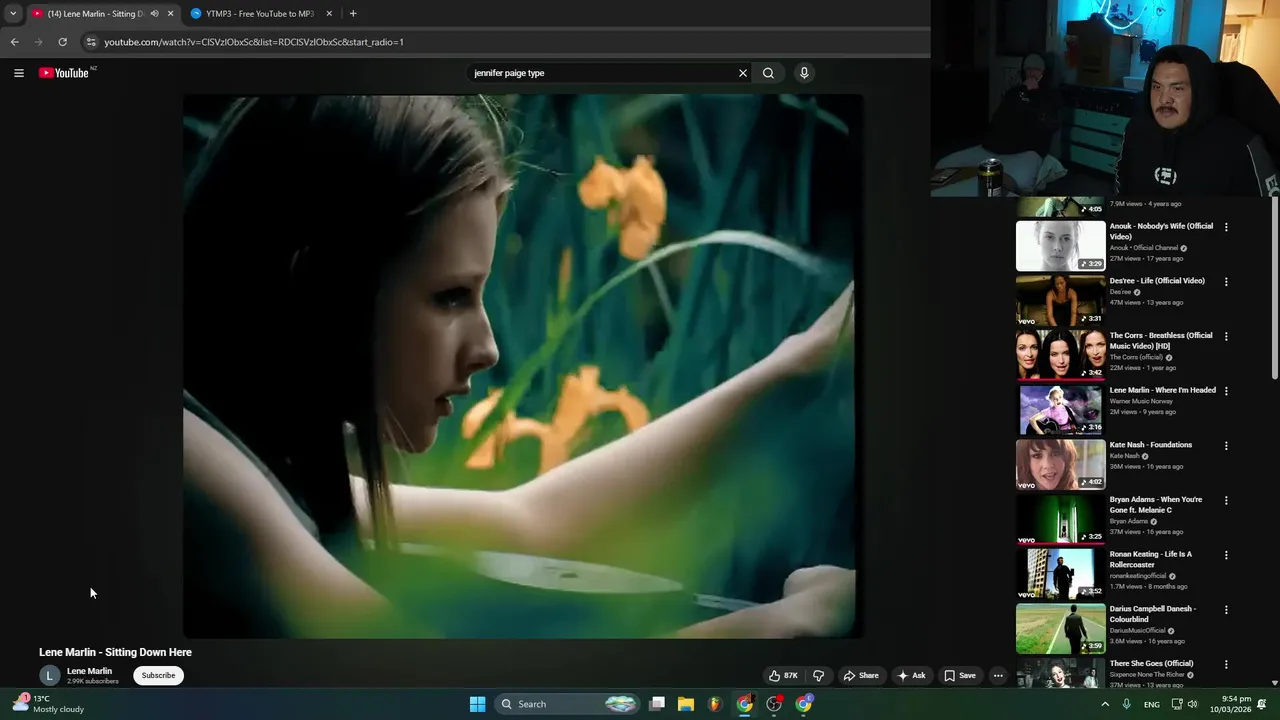This screenshot has width=1280, height=720.
Task: Run the search with the magnifier button
Action: [x=768, y=73]
